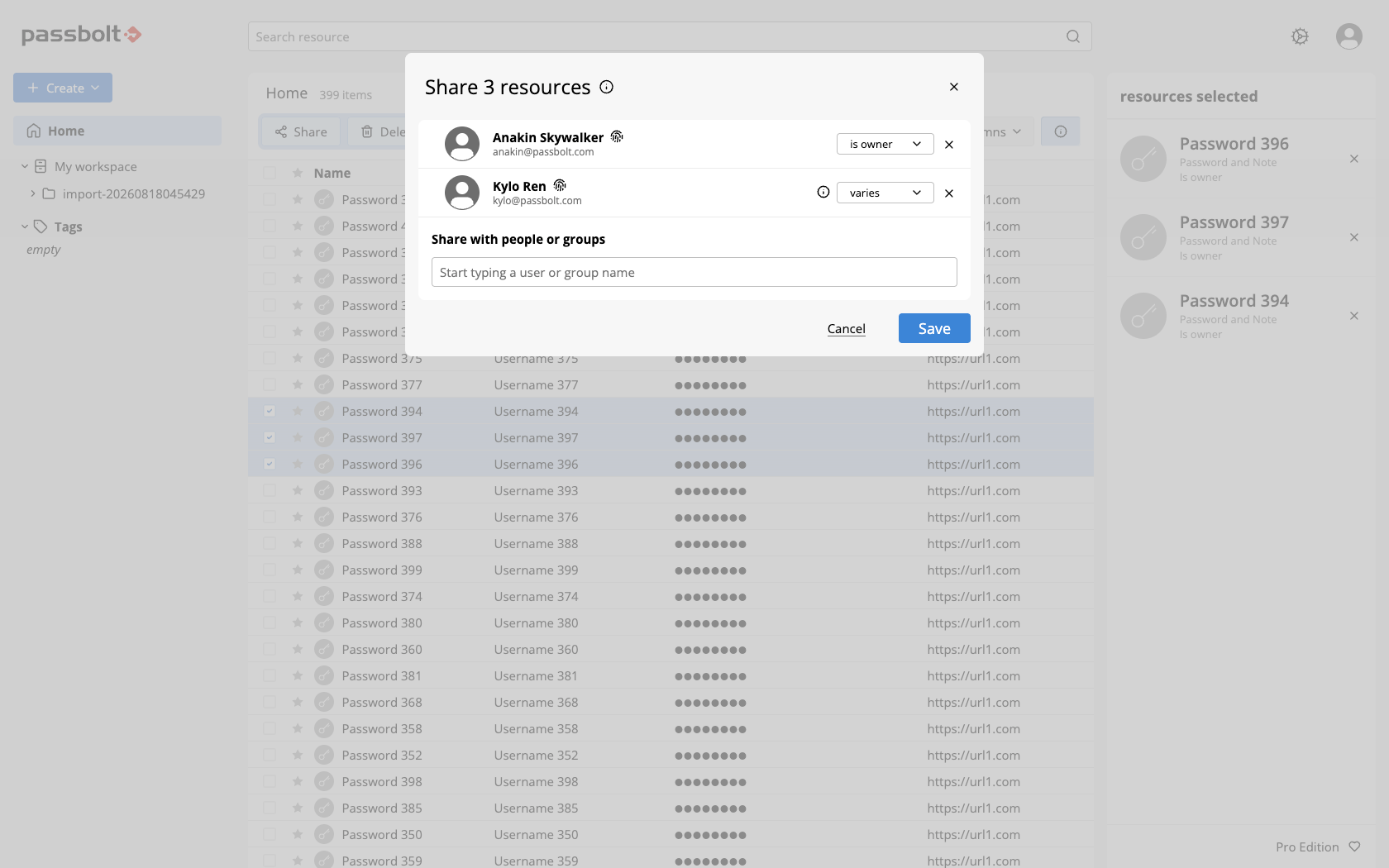The height and width of the screenshot is (868, 1389).
Task: Star Password 380 as favorite
Action: pos(298,622)
